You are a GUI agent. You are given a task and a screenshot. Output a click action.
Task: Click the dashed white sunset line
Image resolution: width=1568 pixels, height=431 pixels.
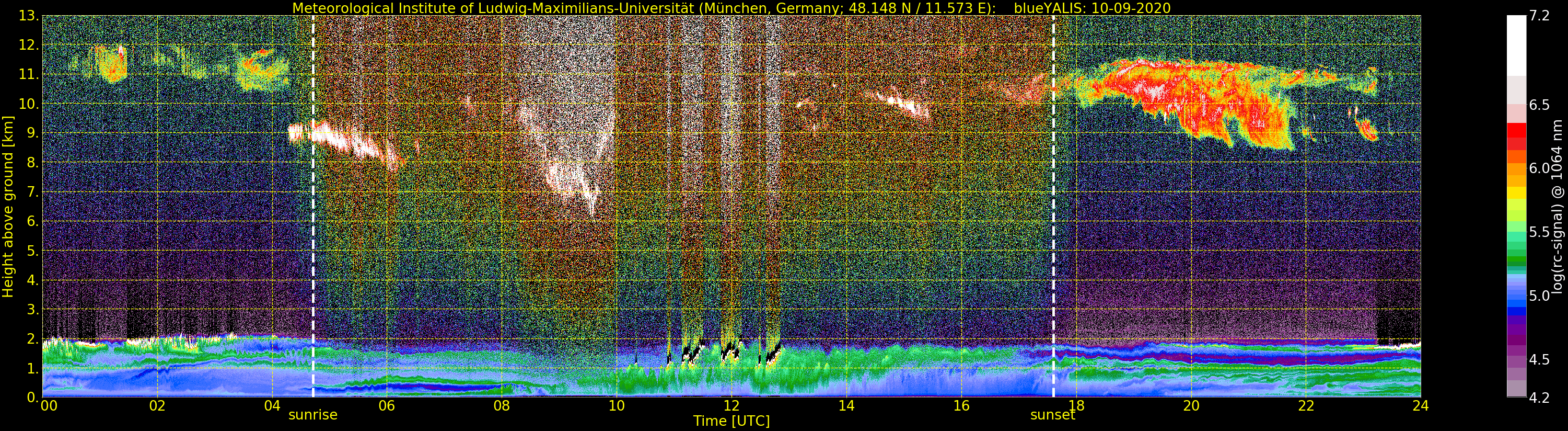pos(1053,206)
